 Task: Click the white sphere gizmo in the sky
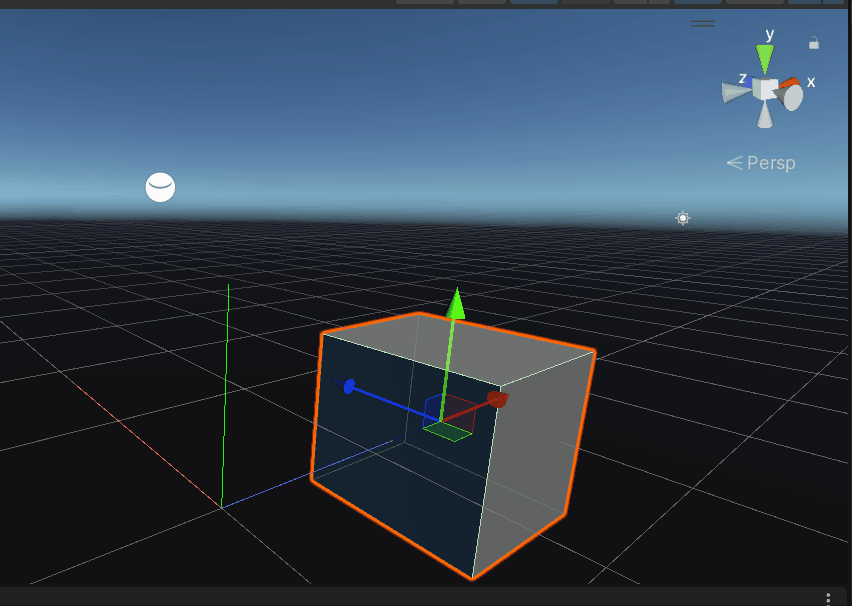(160, 187)
